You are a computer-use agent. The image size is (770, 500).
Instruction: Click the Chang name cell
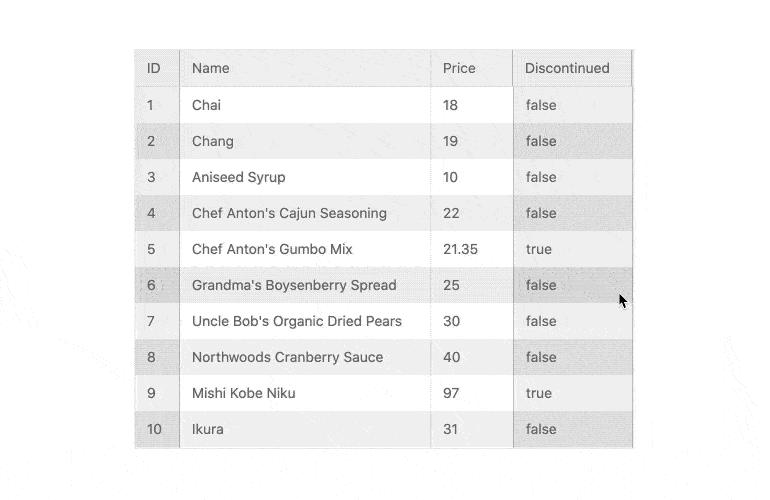pos(213,141)
